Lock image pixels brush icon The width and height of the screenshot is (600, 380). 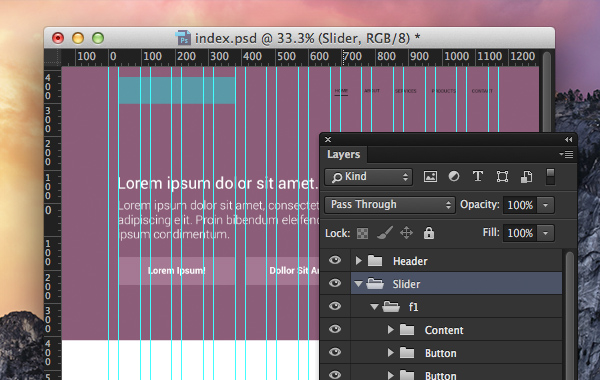tap(385, 233)
